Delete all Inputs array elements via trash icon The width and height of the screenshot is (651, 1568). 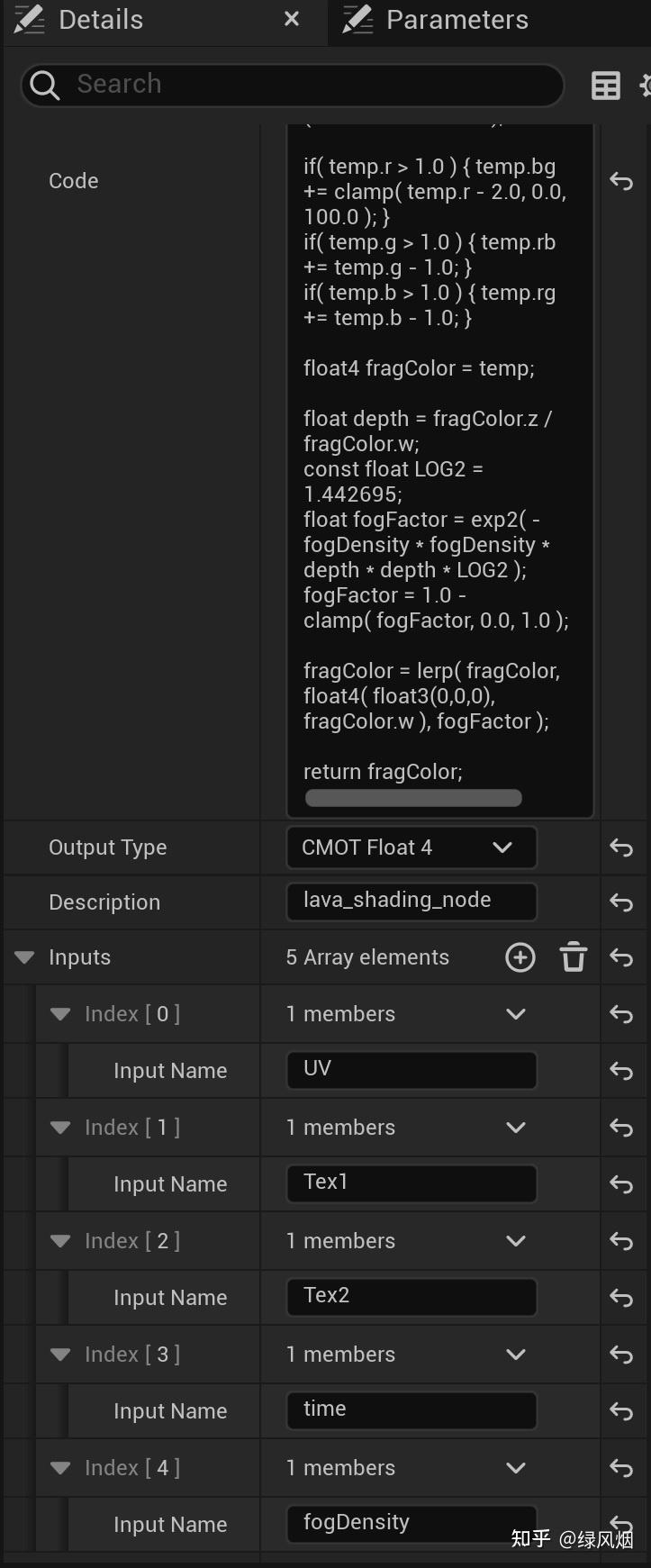tap(574, 957)
